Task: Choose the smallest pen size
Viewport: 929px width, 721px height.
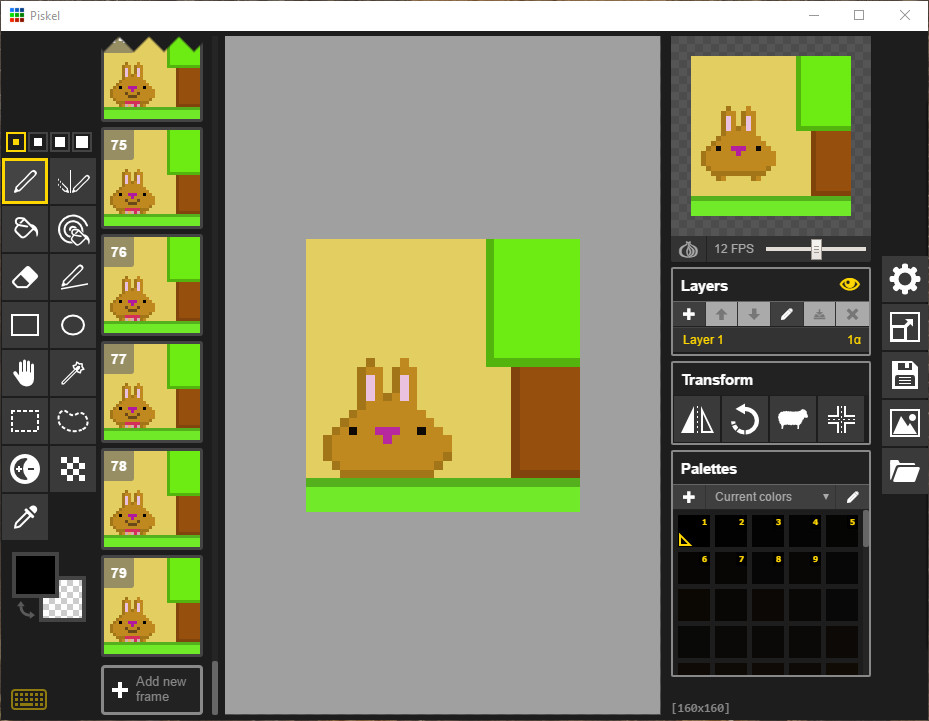Action: (16, 142)
